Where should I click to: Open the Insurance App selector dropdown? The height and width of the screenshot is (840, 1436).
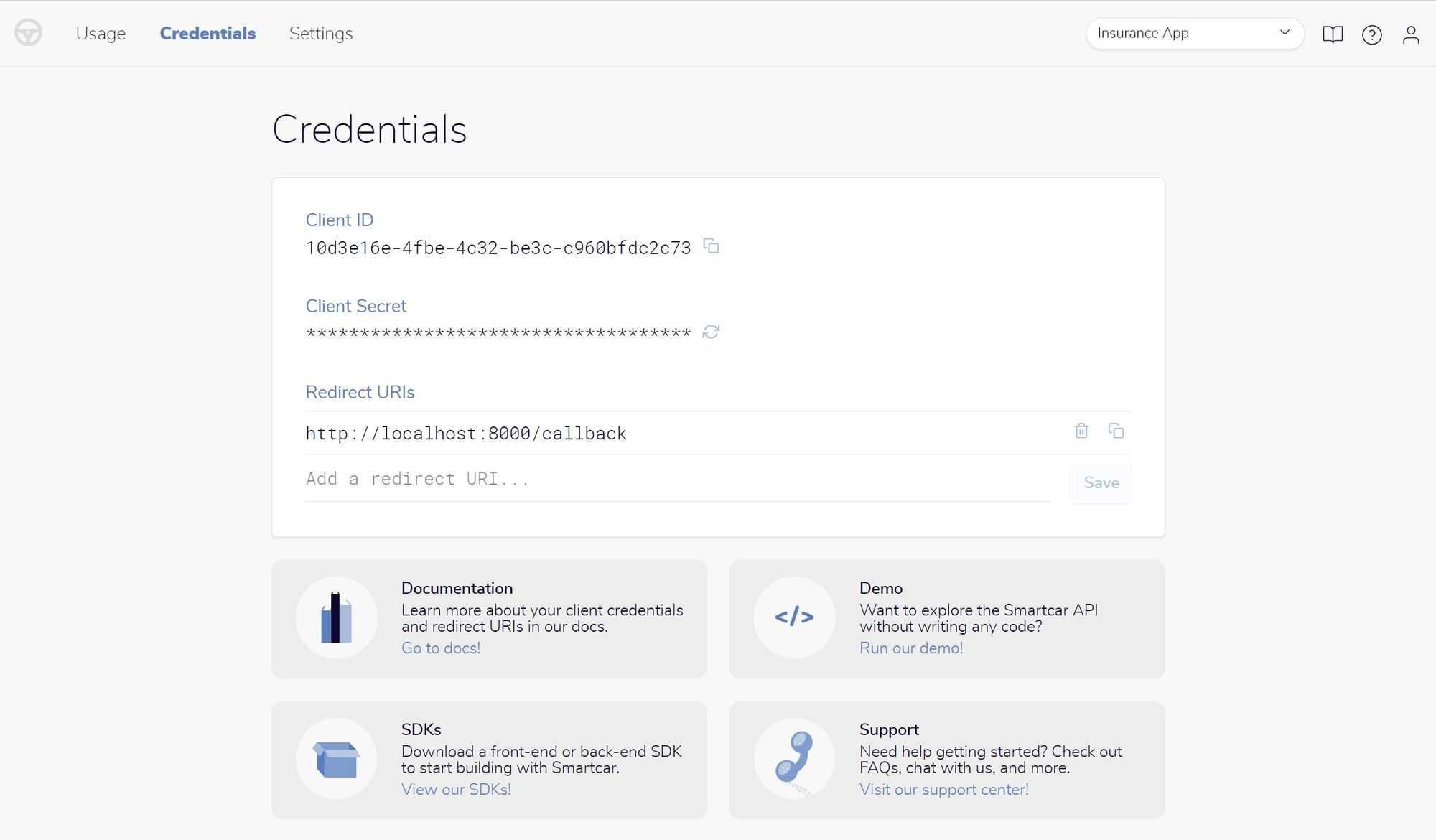pos(1194,33)
